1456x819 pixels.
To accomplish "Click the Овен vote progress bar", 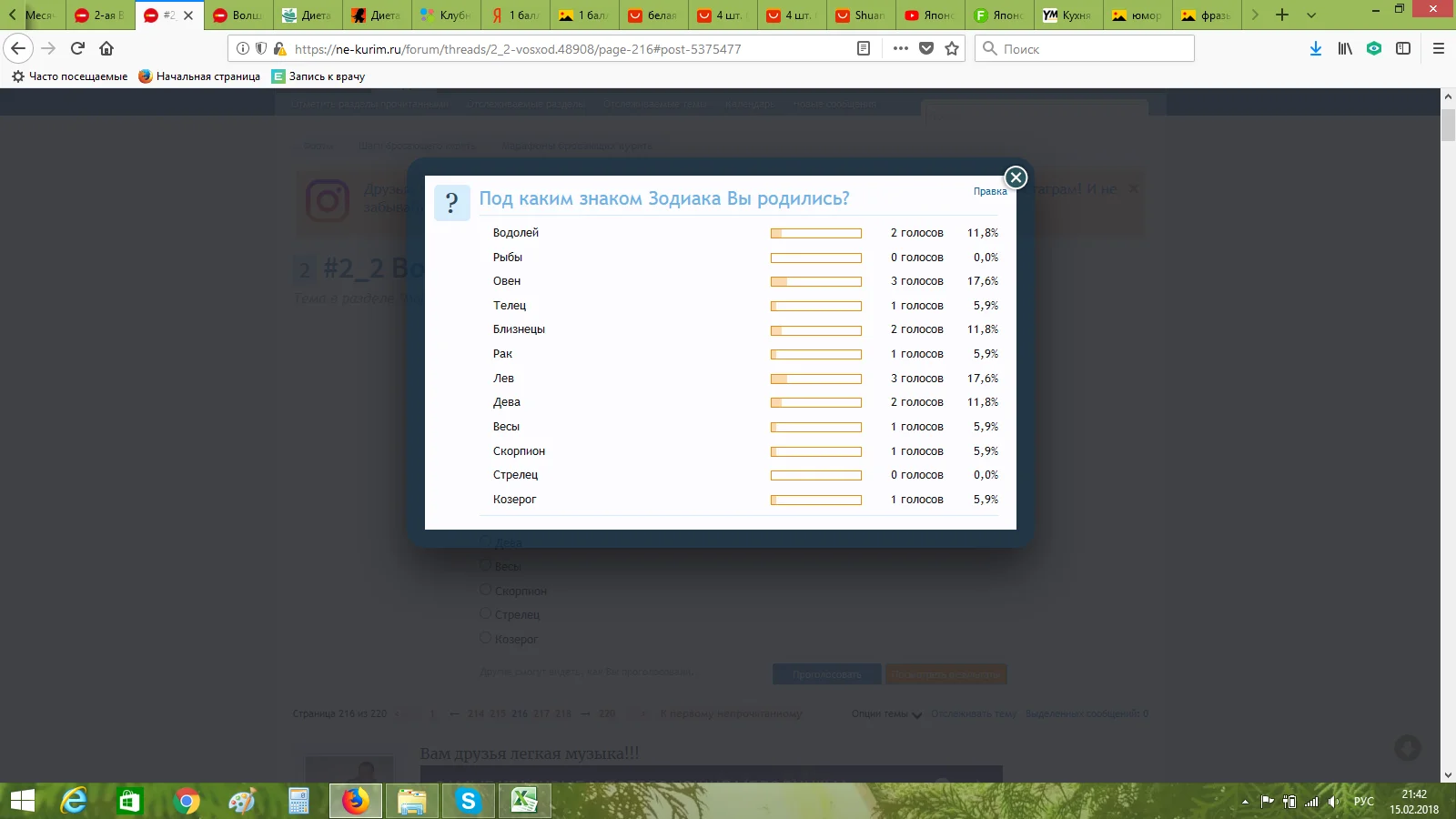I will [816, 282].
